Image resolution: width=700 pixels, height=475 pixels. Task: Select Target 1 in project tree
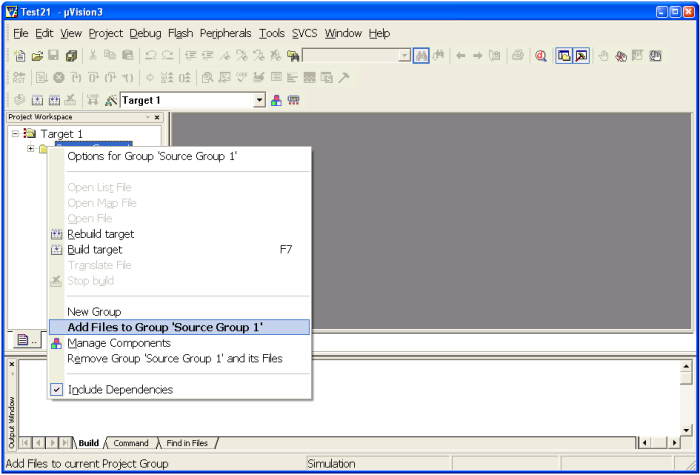point(62,133)
